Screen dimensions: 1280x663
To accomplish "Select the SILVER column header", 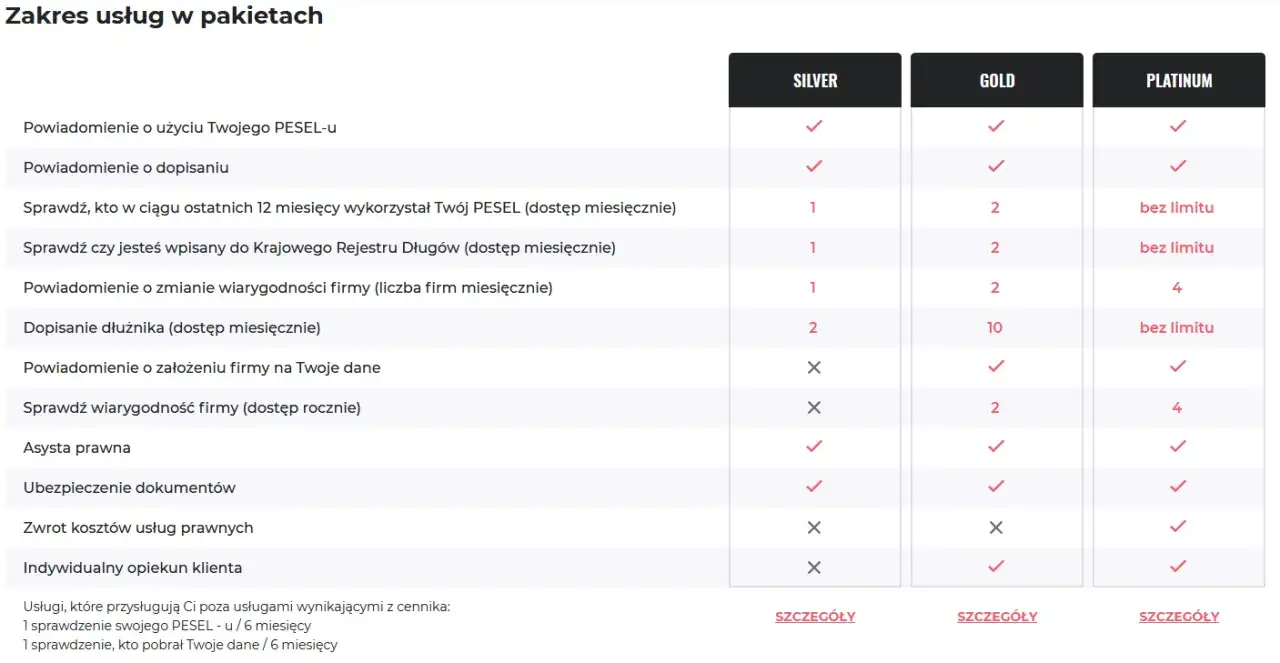I will click(x=814, y=79).
